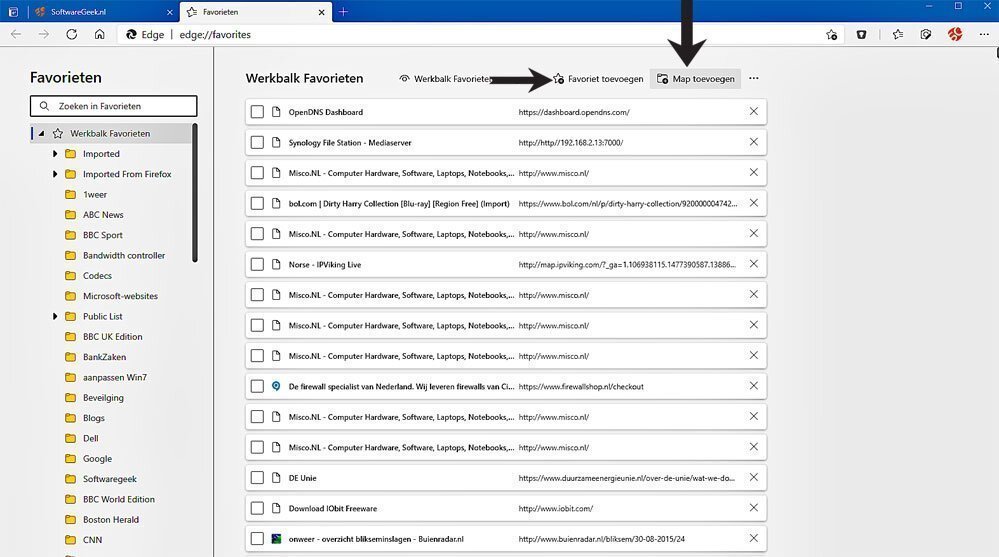Click the Zoeken in Favorieten search box
Image resolution: width=999 pixels, height=557 pixels.
[x=113, y=106]
